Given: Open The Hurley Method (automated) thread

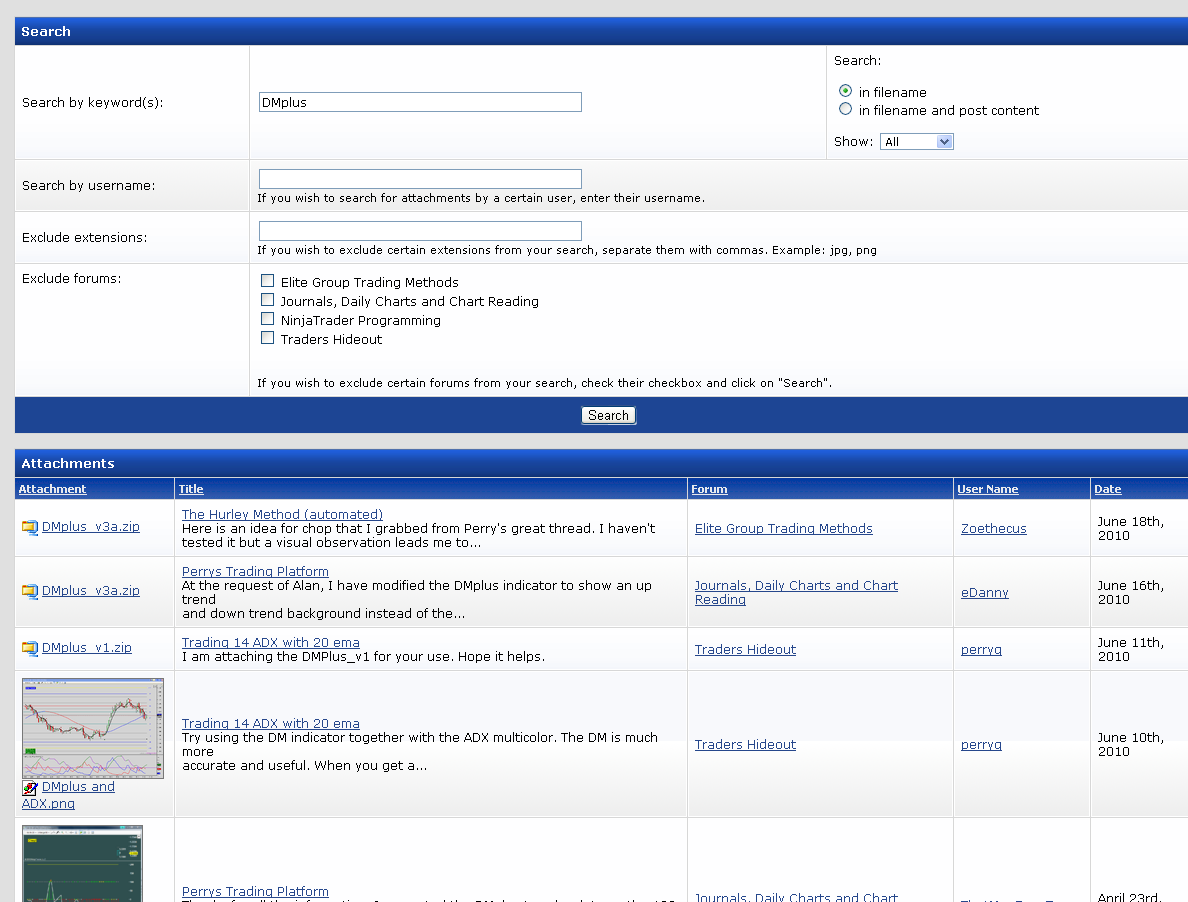Looking at the screenshot, I should pyautogui.click(x=282, y=514).
